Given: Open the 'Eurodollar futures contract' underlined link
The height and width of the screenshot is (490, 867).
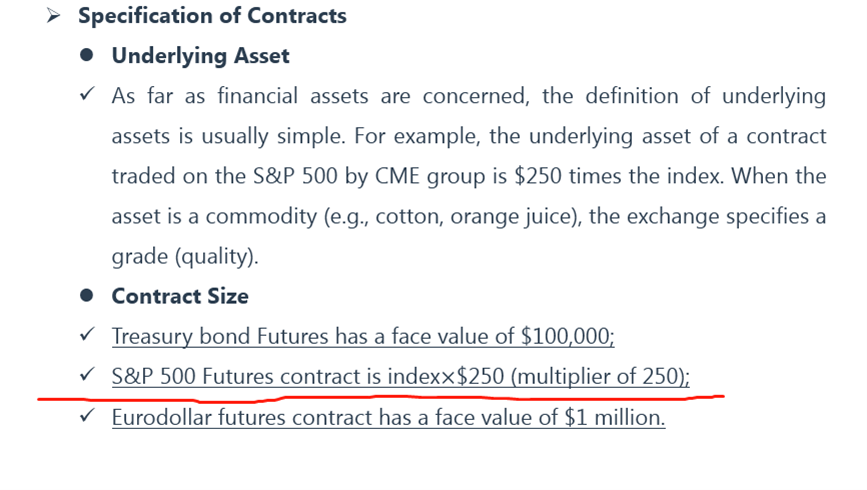Looking at the screenshot, I should 388,418.
